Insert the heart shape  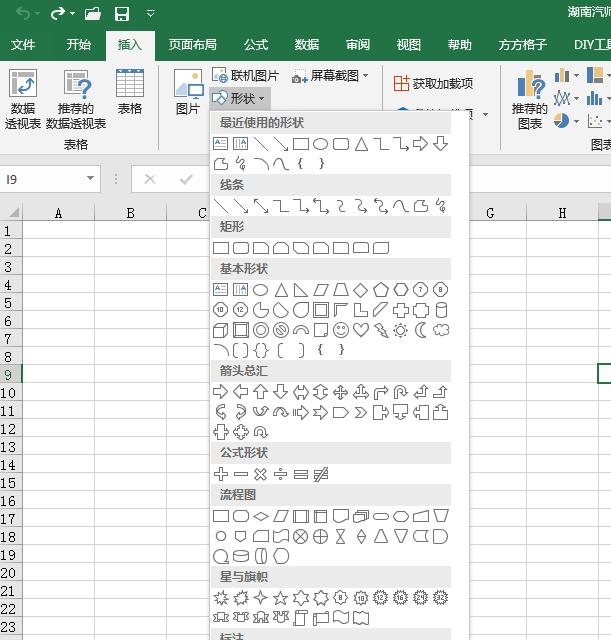tap(361, 330)
